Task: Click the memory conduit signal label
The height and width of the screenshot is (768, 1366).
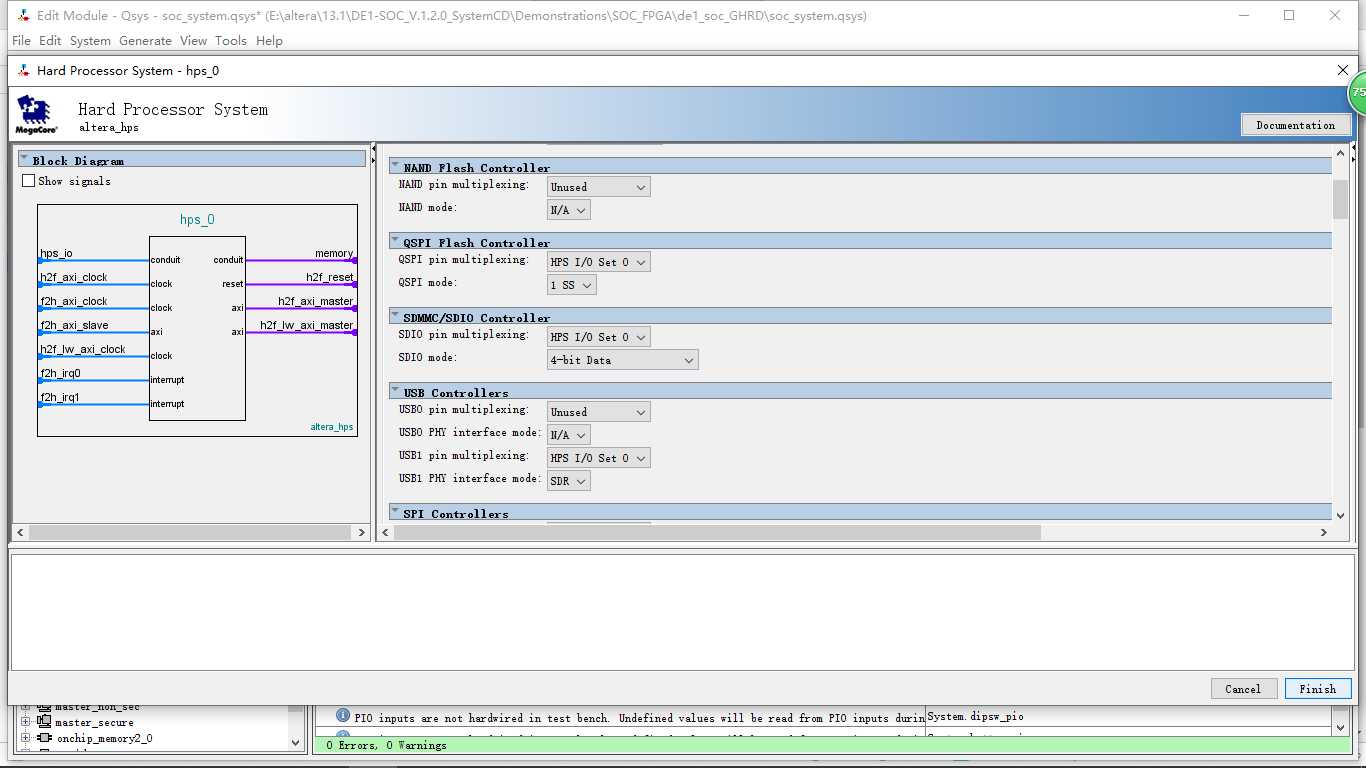Action: point(334,253)
